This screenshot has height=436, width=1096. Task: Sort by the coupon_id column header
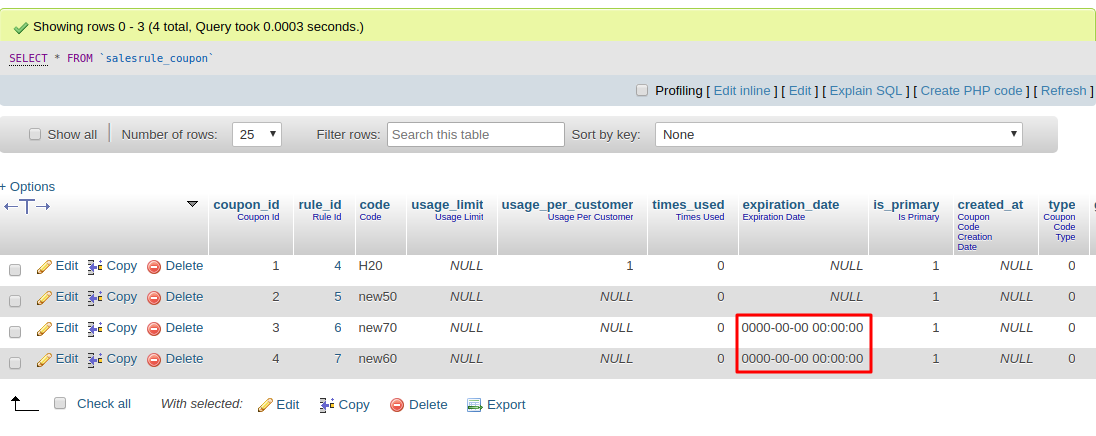click(246, 205)
